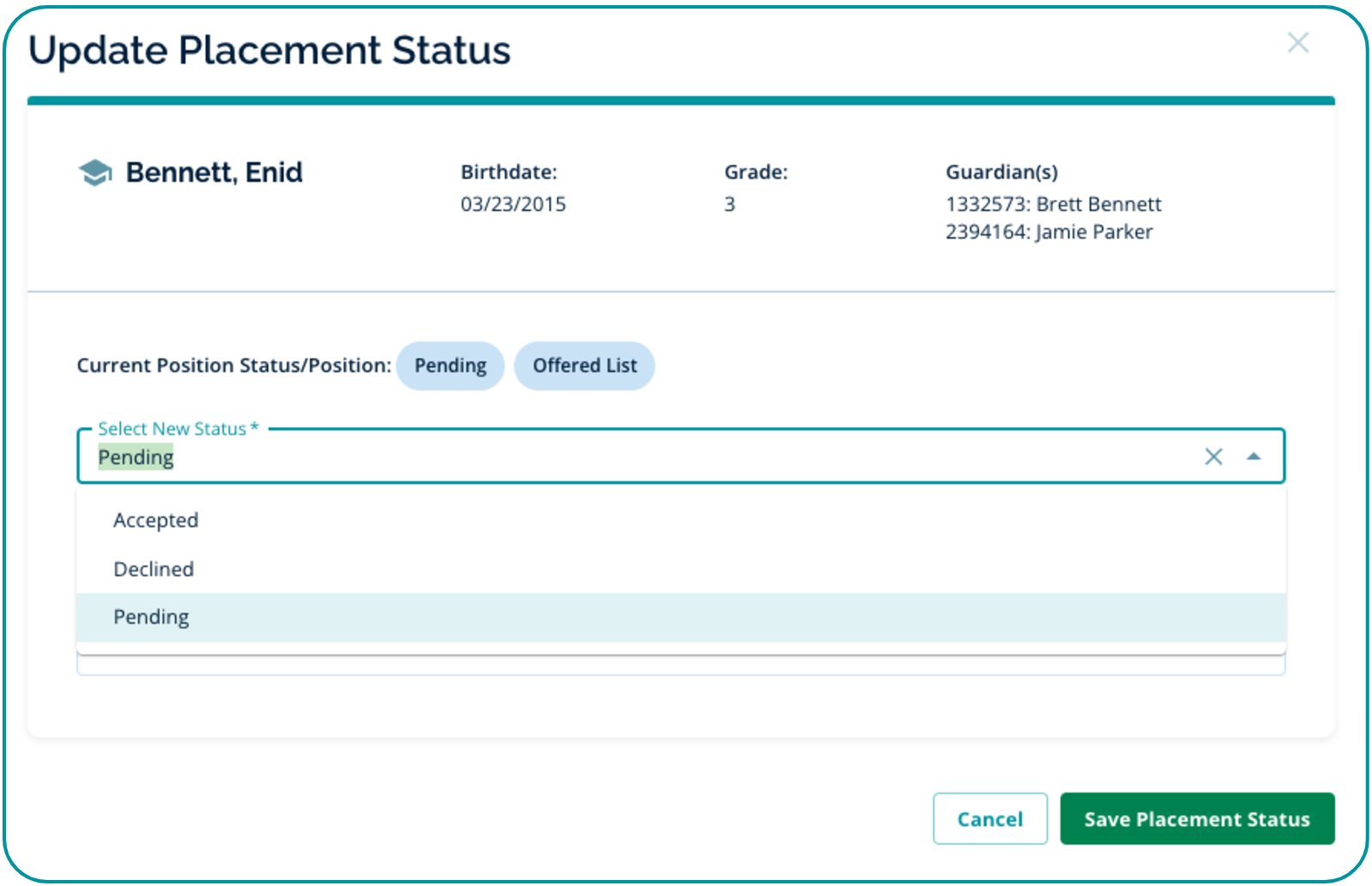Click the Update Placement Status title
1372x886 pixels.
[269, 51]
